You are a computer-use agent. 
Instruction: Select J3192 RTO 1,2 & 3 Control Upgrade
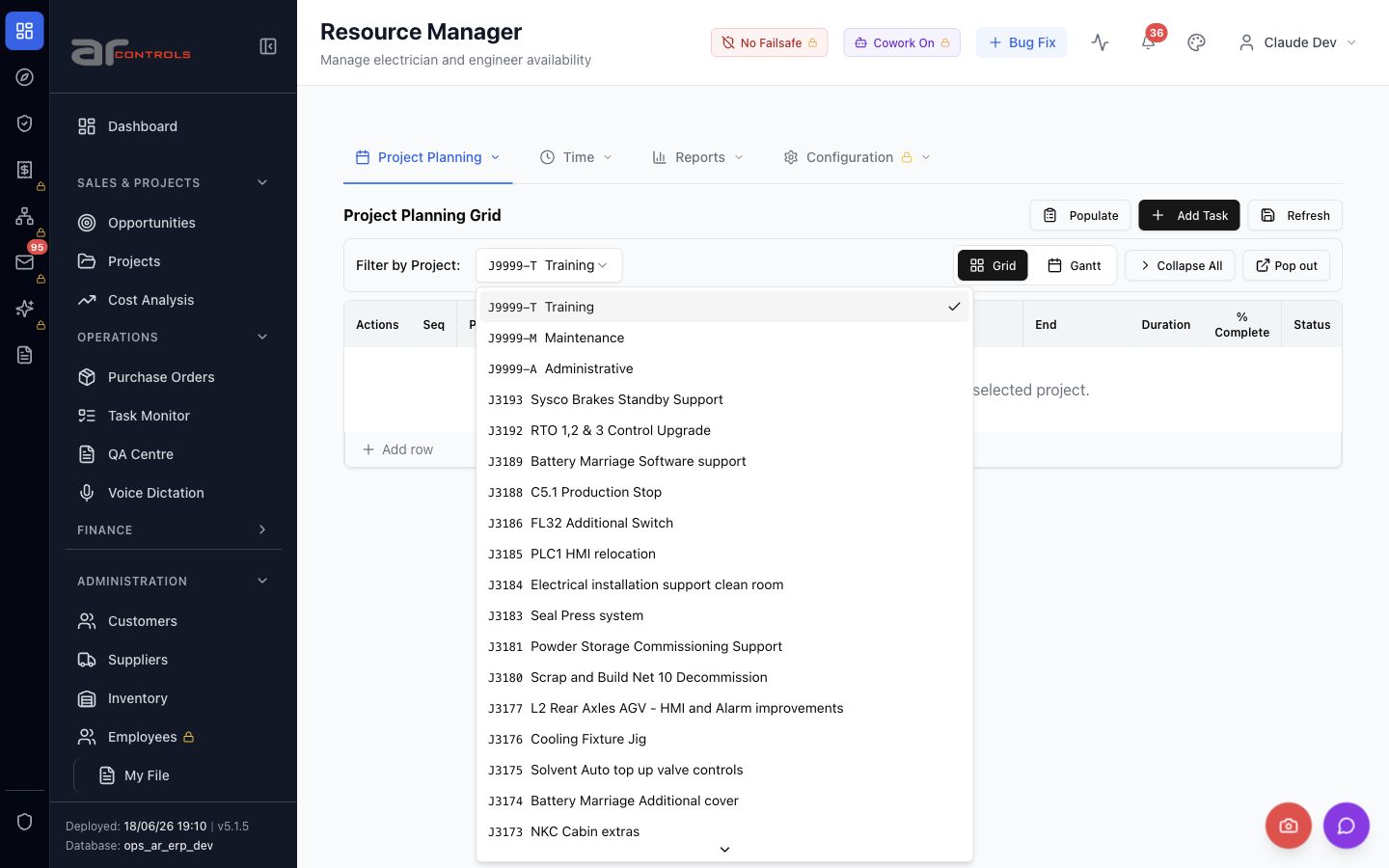(724, 430)
